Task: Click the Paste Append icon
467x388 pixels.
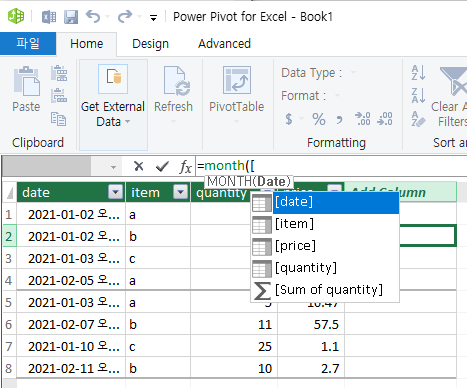Action: [x=59, y=73]
